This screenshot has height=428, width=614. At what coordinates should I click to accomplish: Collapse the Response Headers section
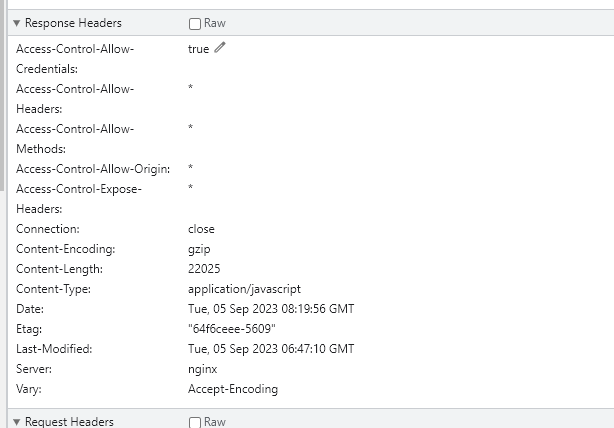point(16,23)
